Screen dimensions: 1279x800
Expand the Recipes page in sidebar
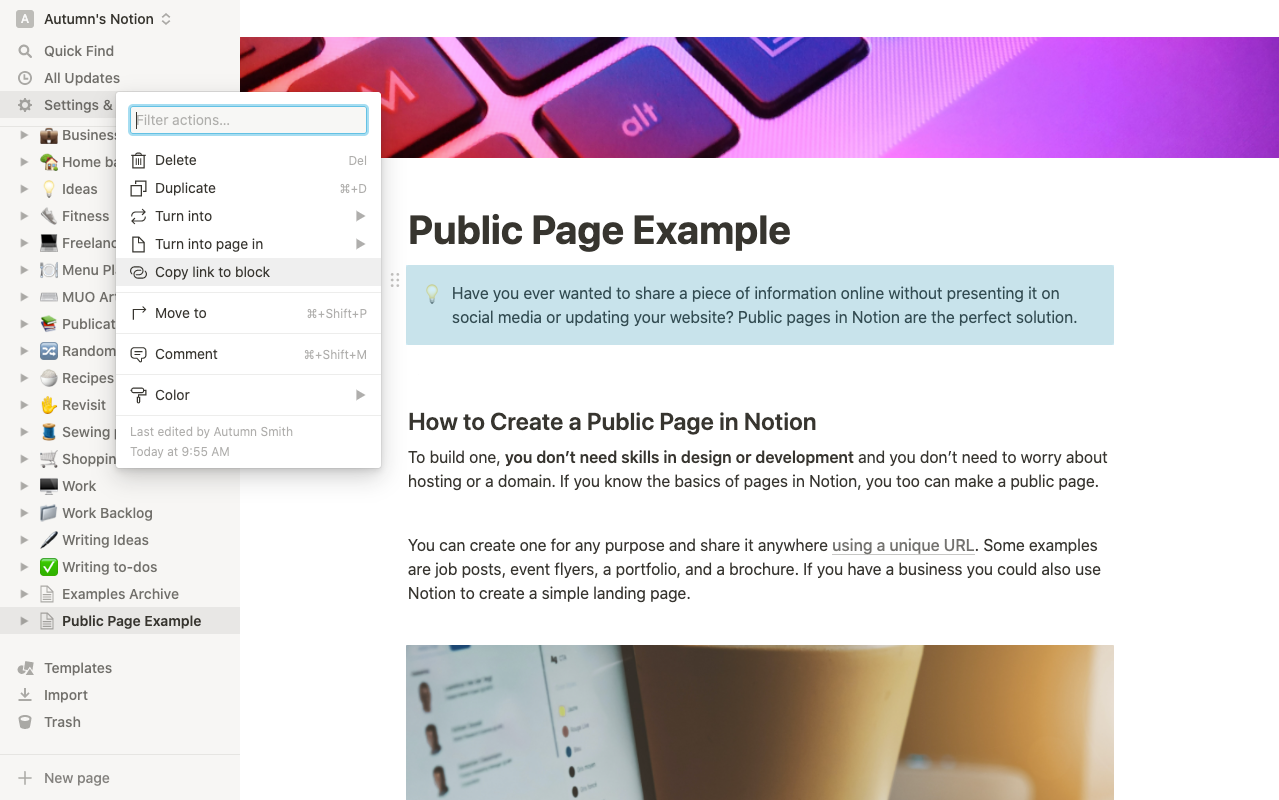25,378
